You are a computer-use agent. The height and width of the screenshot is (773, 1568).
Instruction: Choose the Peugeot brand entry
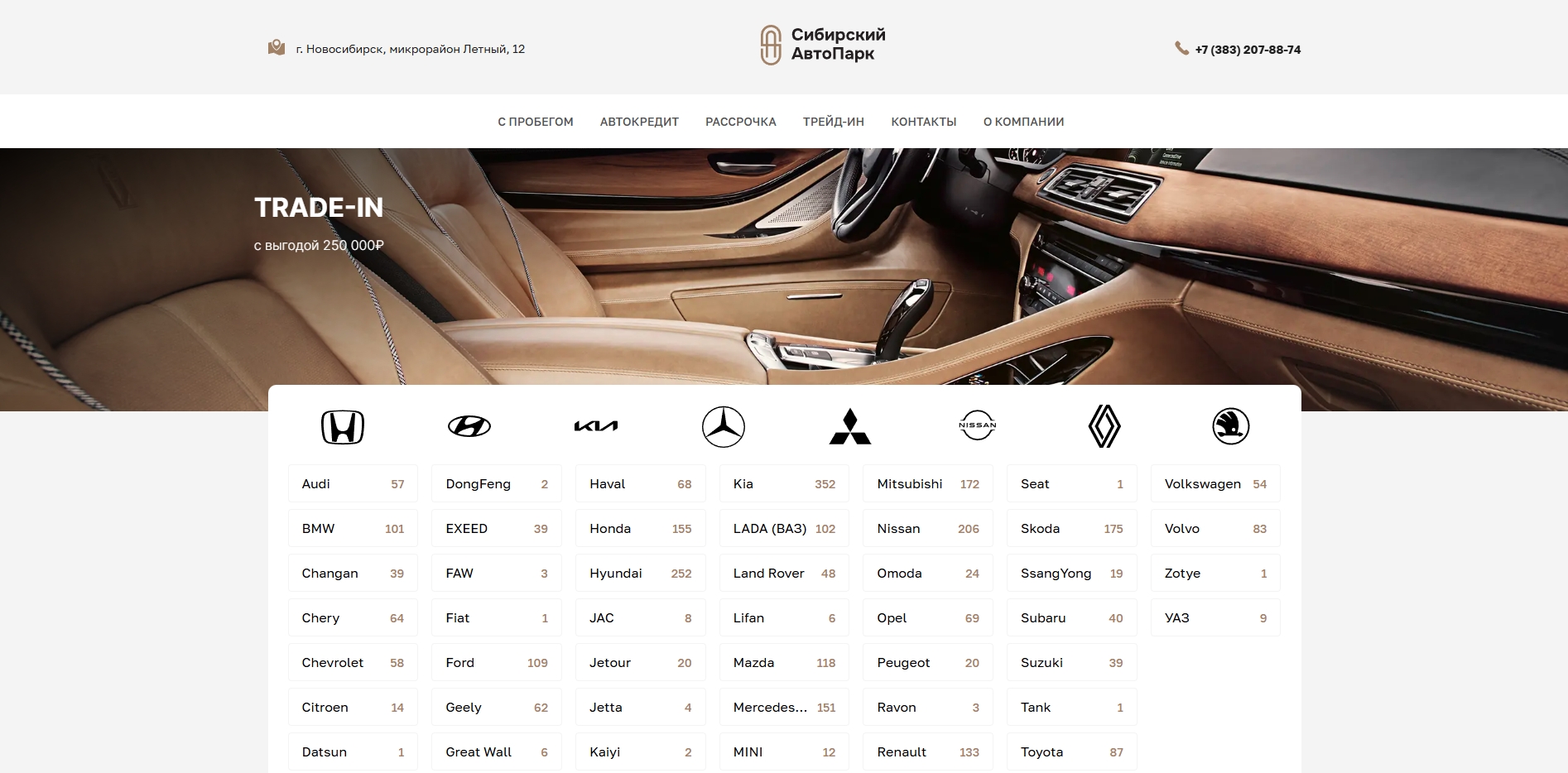(x=928, y=662)
